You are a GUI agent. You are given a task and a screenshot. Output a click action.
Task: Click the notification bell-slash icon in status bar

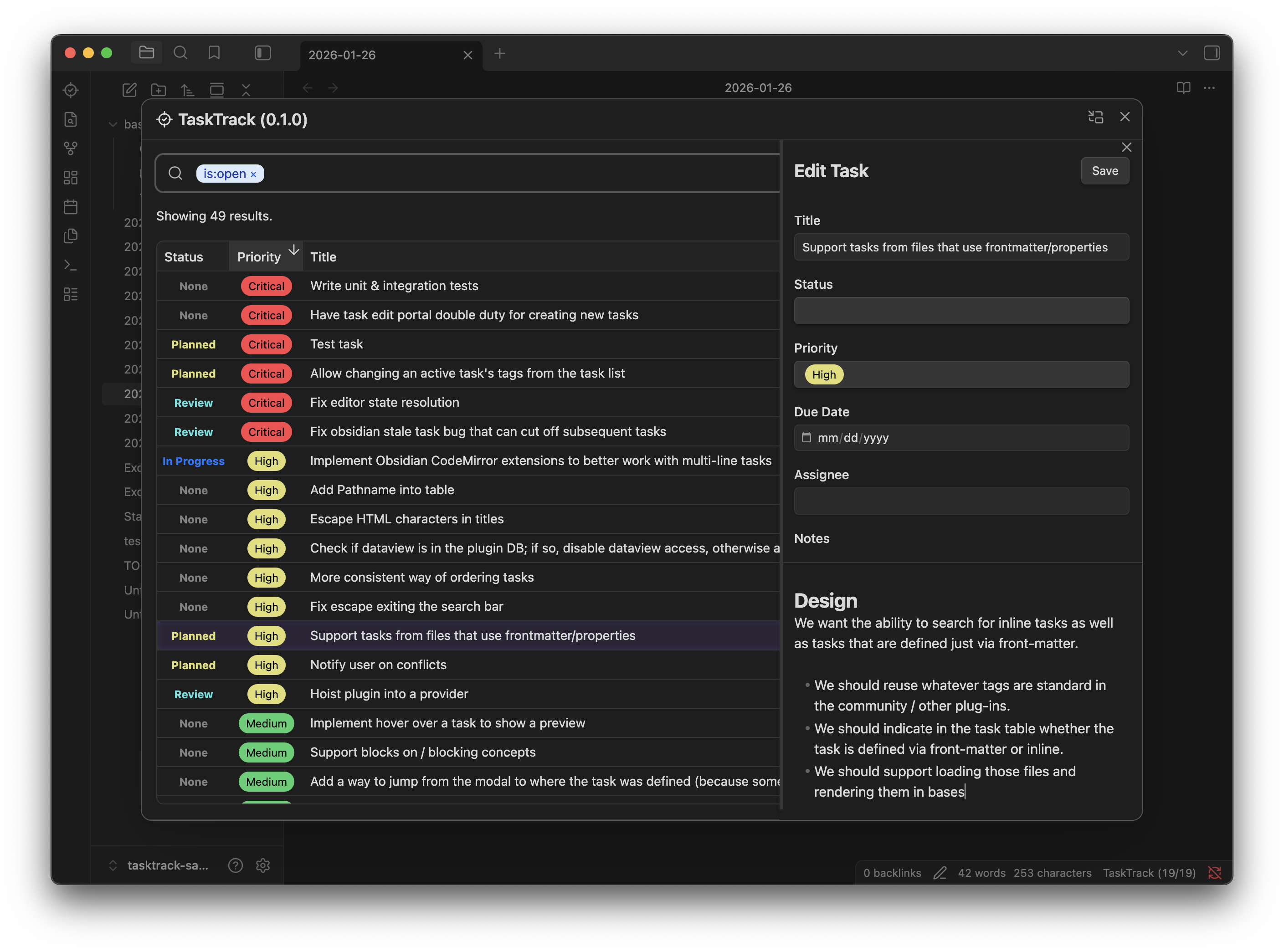pyautogui.click(x=1214, y=872)
